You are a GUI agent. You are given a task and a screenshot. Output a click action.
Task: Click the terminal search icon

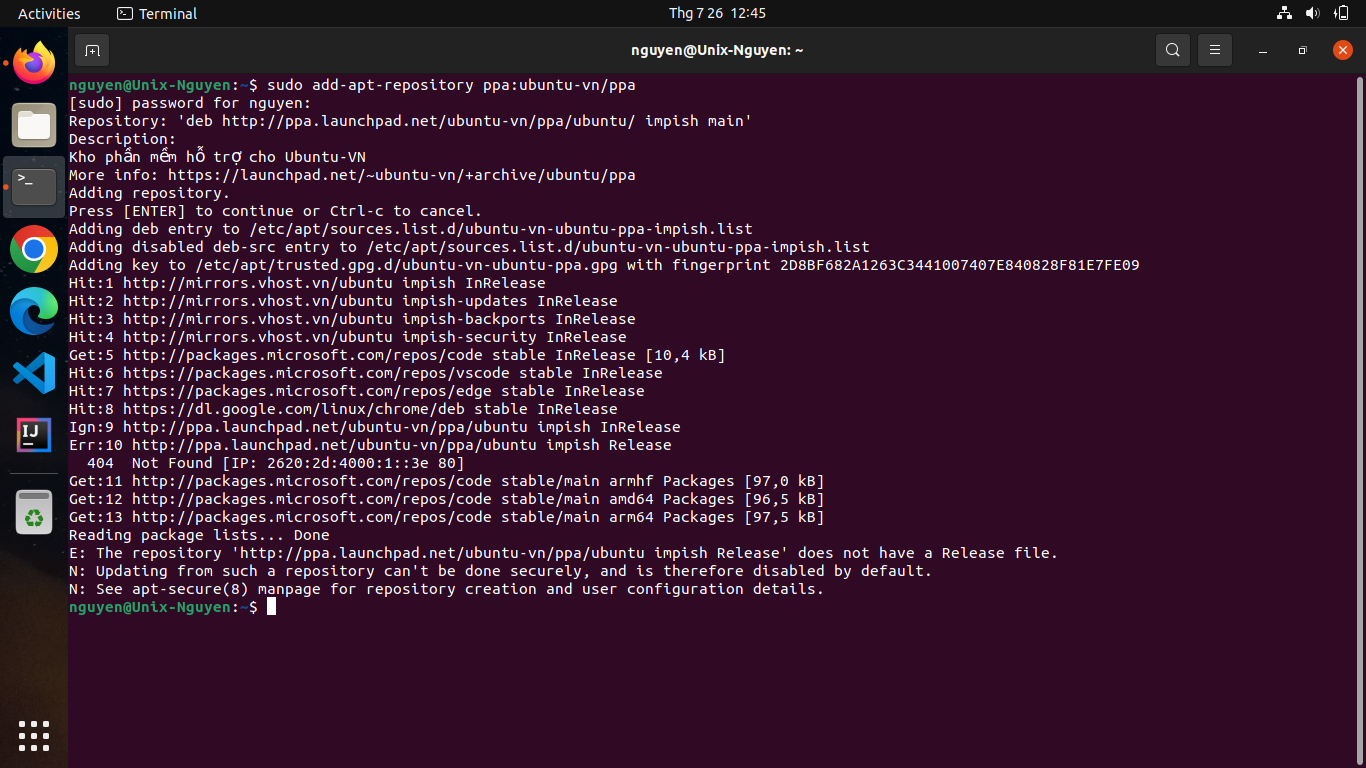pos(1173,50)
